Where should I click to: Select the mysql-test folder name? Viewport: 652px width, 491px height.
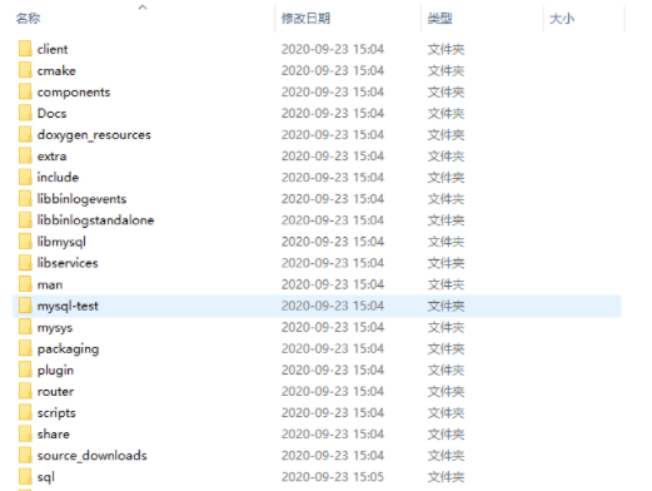click(68, 306)
